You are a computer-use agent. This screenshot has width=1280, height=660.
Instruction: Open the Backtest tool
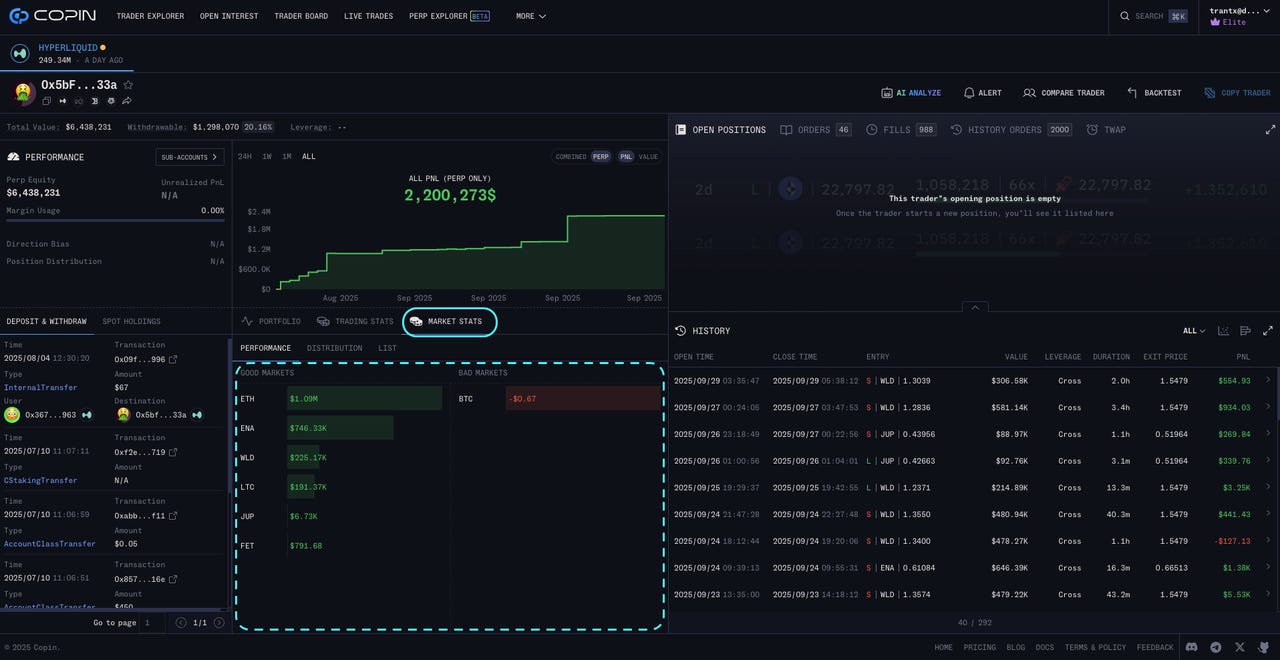point(1154,93)
